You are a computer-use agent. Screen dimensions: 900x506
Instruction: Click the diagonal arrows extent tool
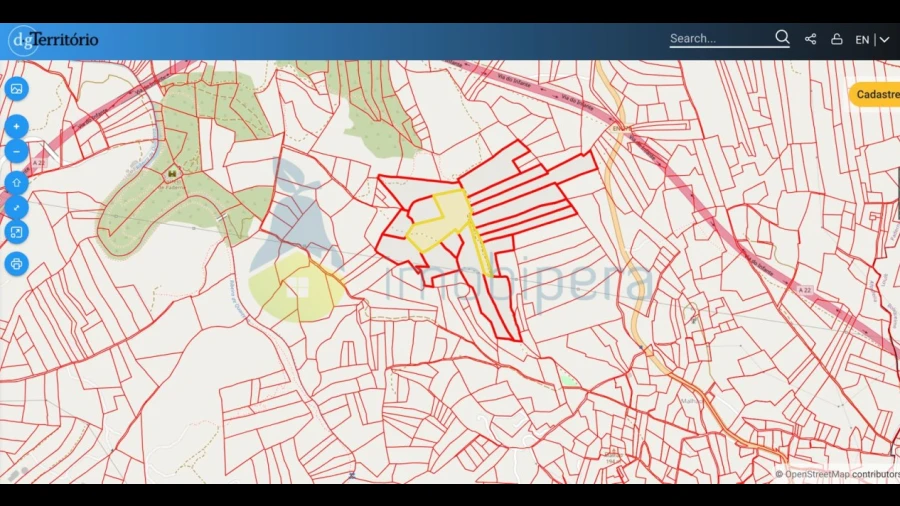pyautogui.click(x=17, y=208)
